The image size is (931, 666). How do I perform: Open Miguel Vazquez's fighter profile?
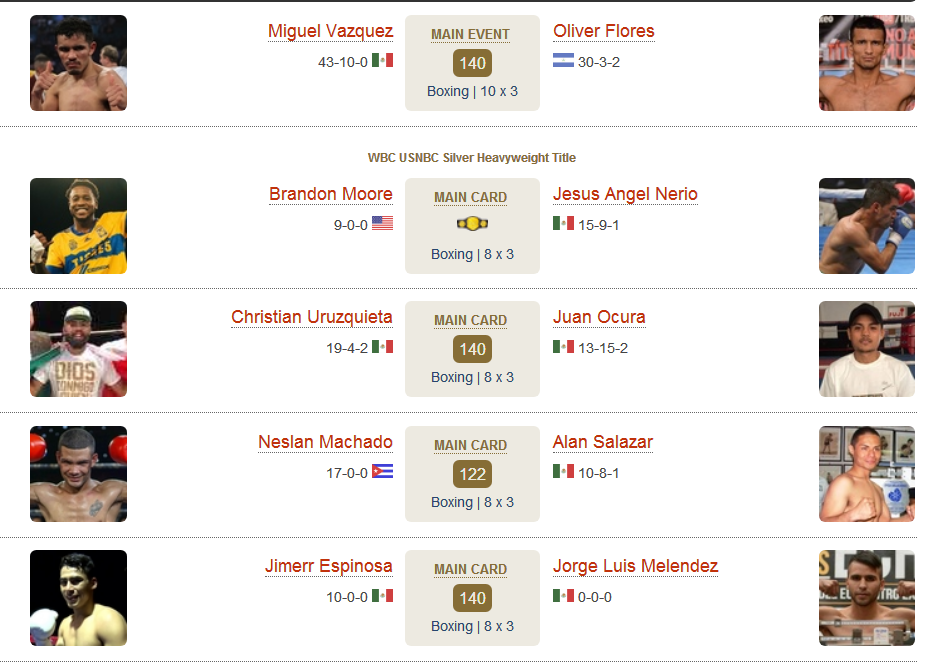pos(330,31)
